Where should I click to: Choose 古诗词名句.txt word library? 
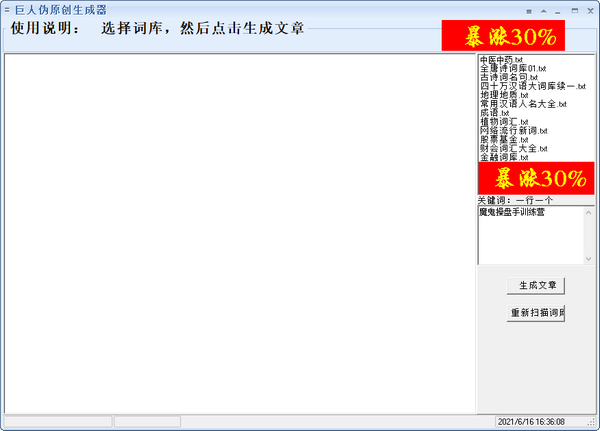[509, 78]
